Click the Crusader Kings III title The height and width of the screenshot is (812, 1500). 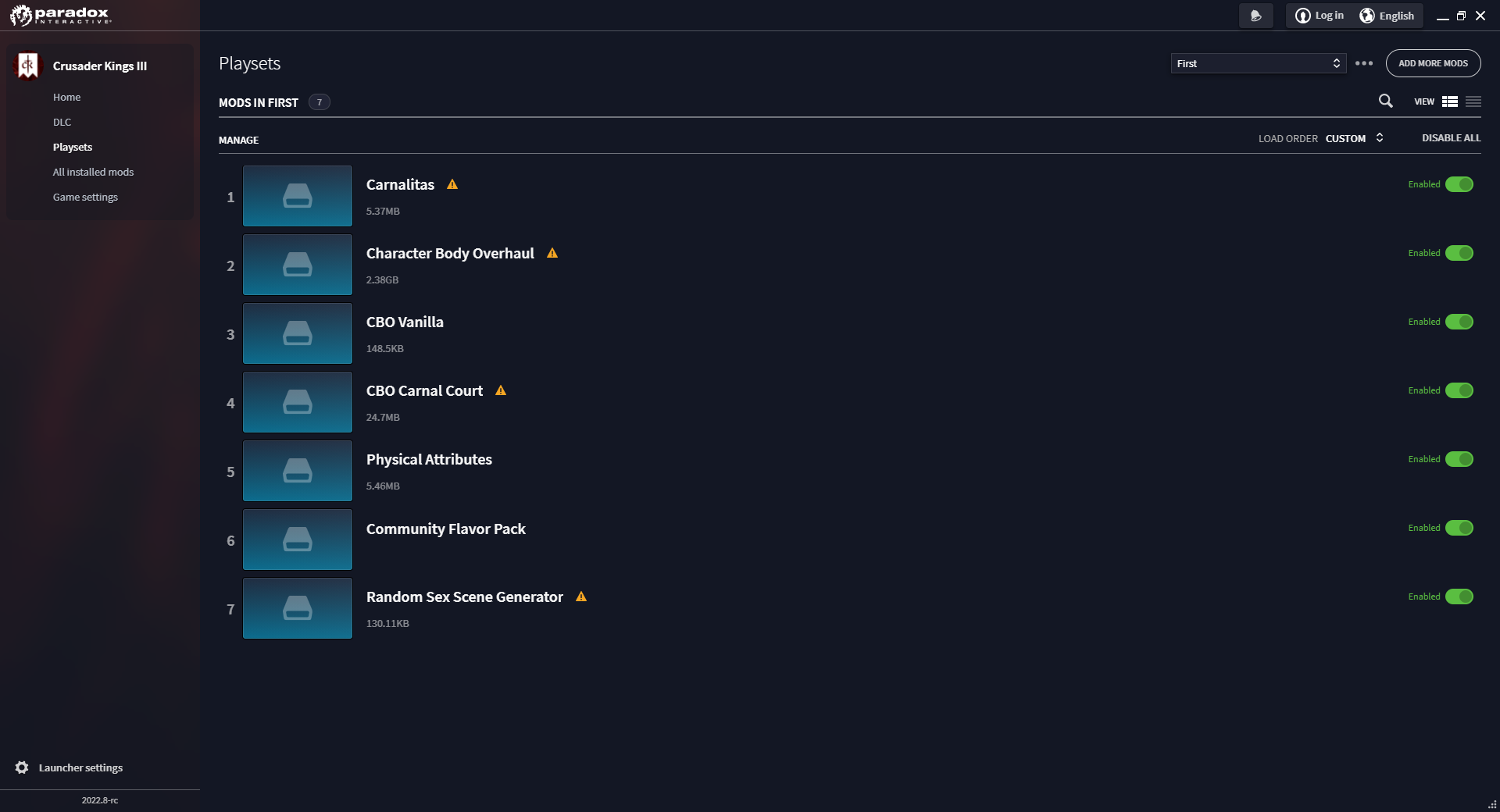click(100, 66)
